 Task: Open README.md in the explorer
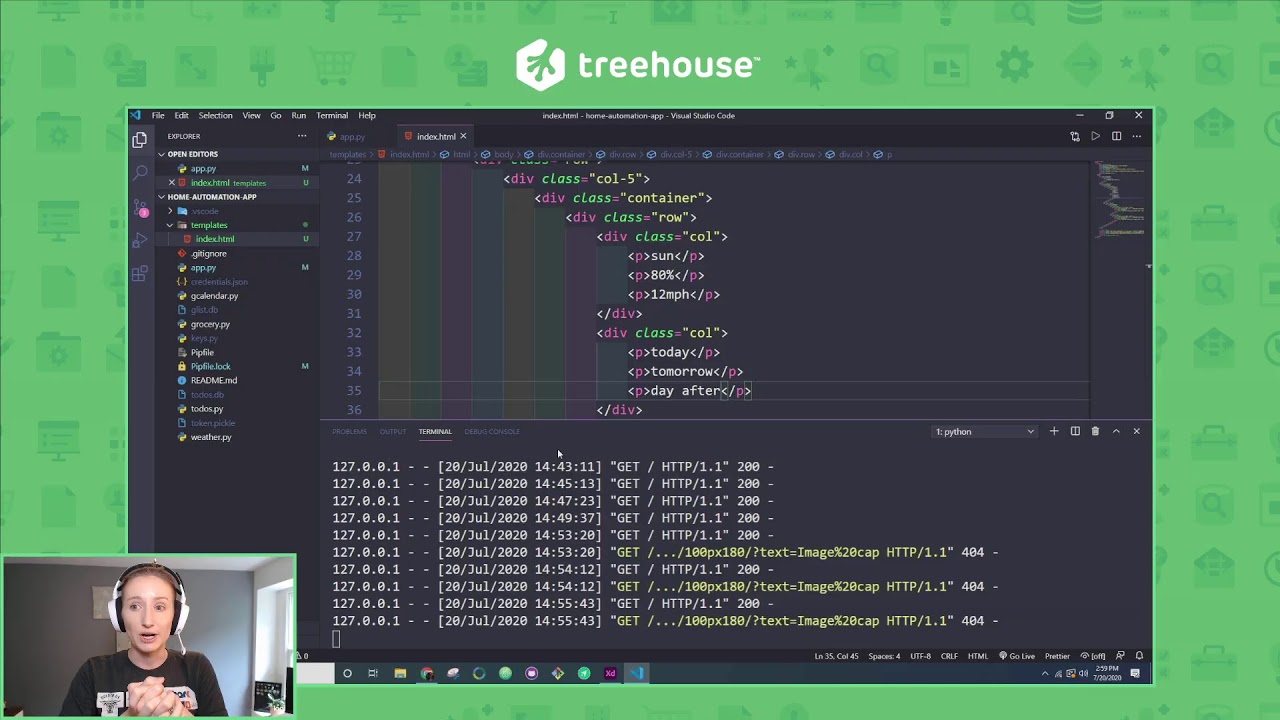pyautogui.click(x=213, y=380)
